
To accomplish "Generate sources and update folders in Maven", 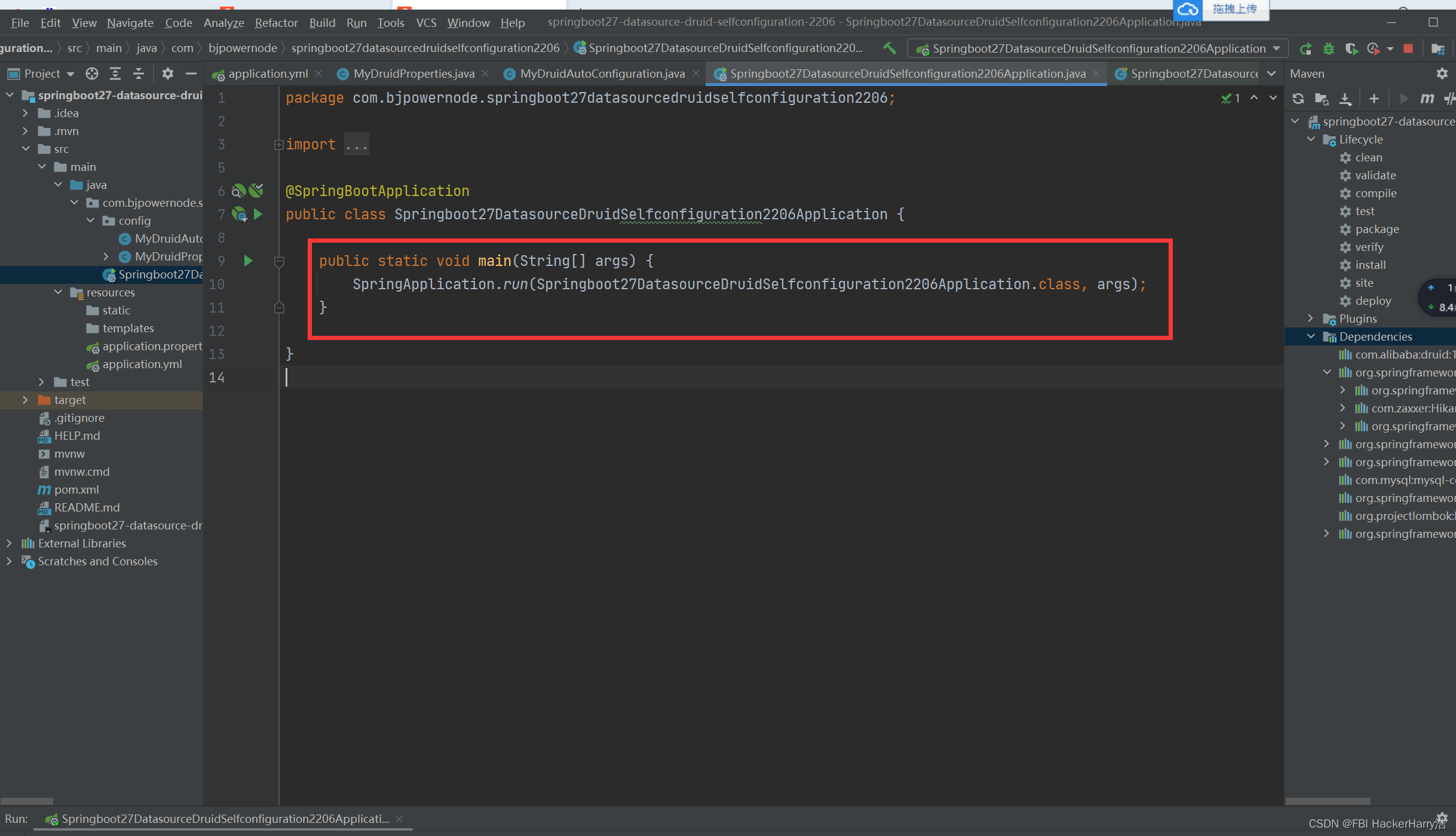I will click(1322, 99).
